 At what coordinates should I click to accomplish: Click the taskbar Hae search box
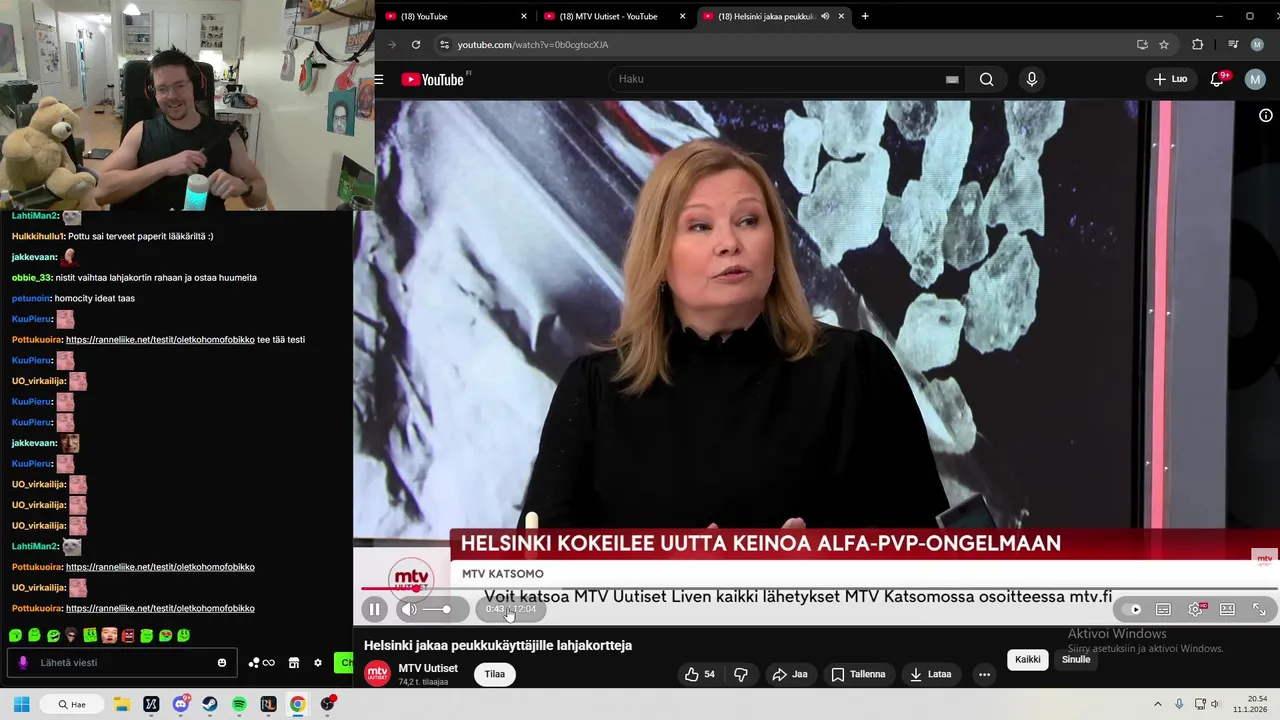click(x=72, y=704)
